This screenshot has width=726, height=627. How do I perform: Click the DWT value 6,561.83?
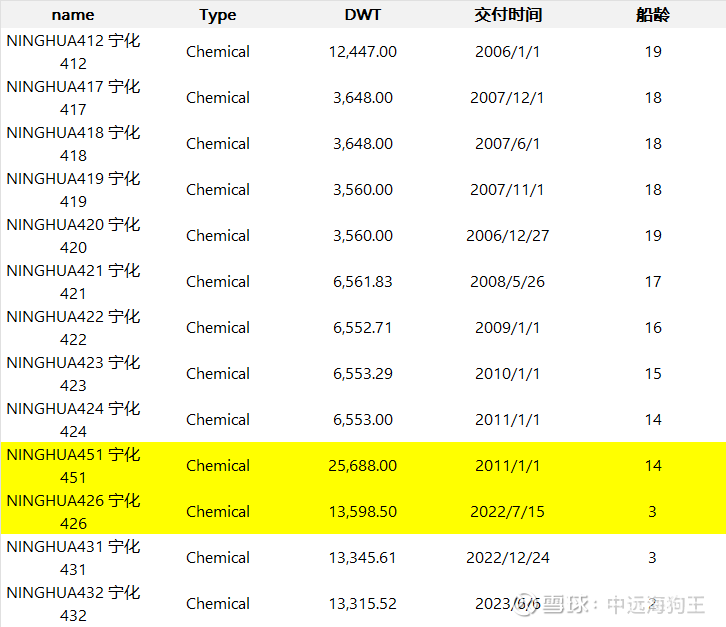click(x=362, y=282)
